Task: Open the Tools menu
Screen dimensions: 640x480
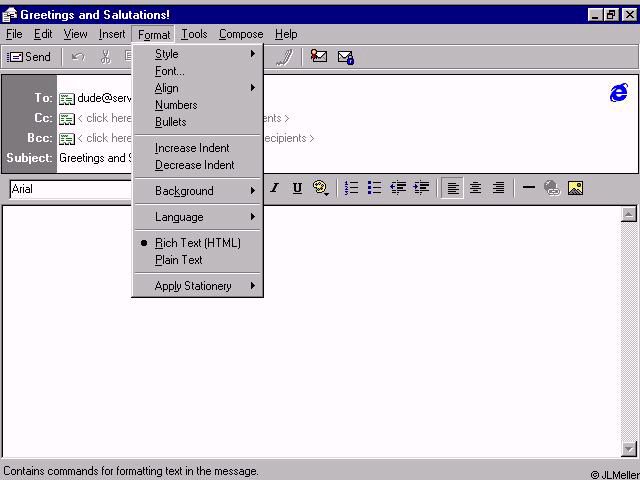Action: [194, 34]
